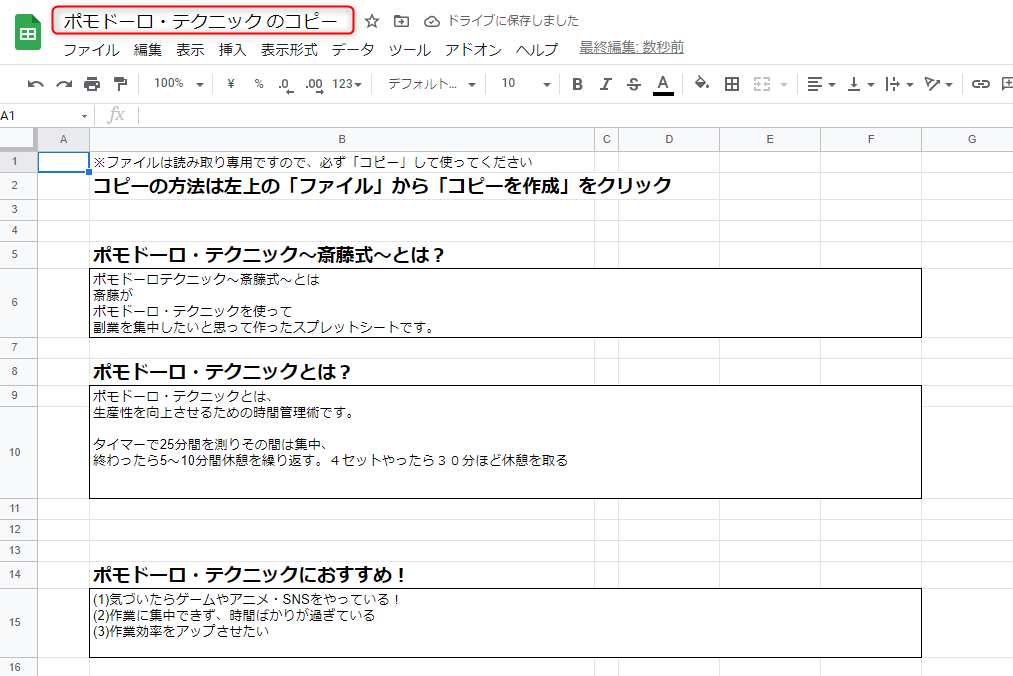
Task: Open the fill color bucket tool
Action: (x=701, y=84)
